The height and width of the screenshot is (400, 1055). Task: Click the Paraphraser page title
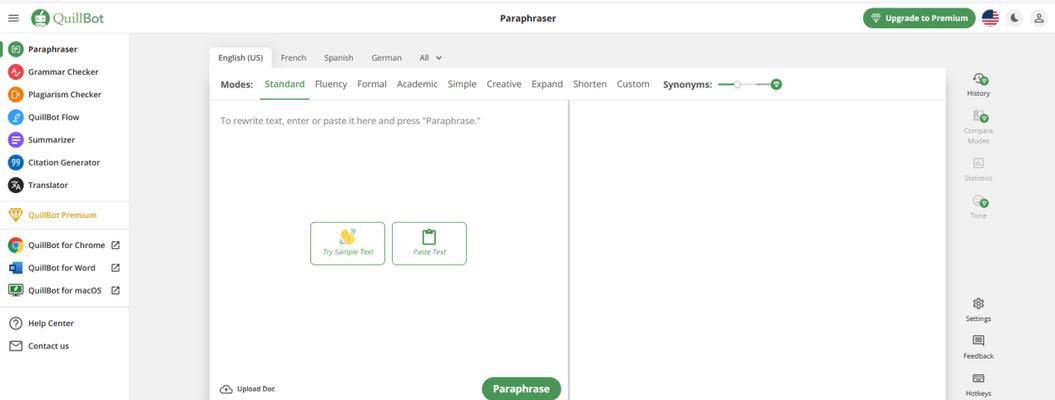(x=528, y=18)
